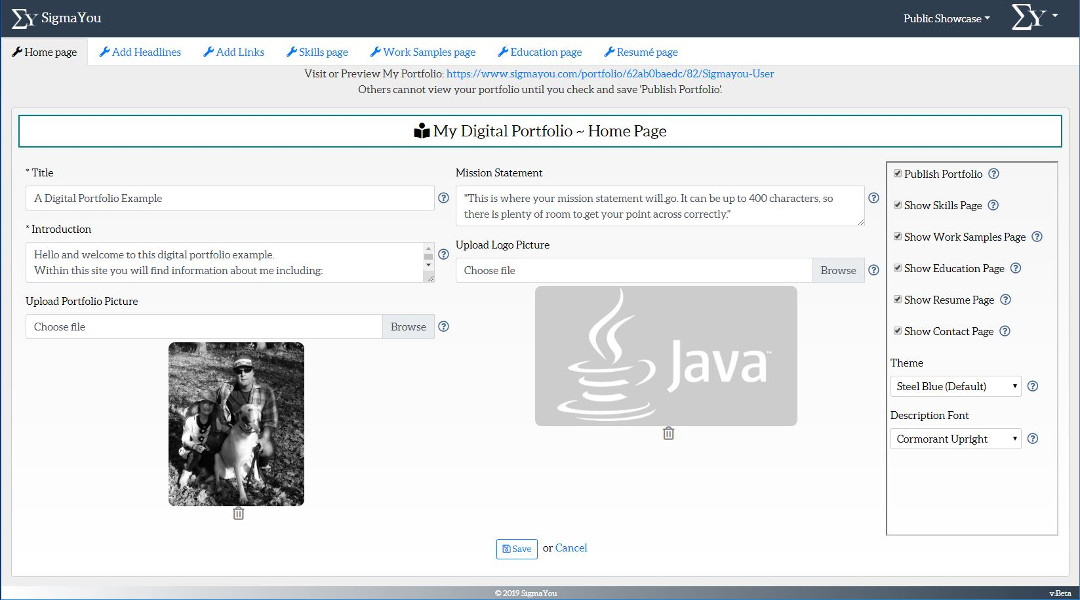The width and height of the screenshot is (1080, 600).
Task: Switch to the Home page tab
Action: pyautogui.click(x=44, y=52)
